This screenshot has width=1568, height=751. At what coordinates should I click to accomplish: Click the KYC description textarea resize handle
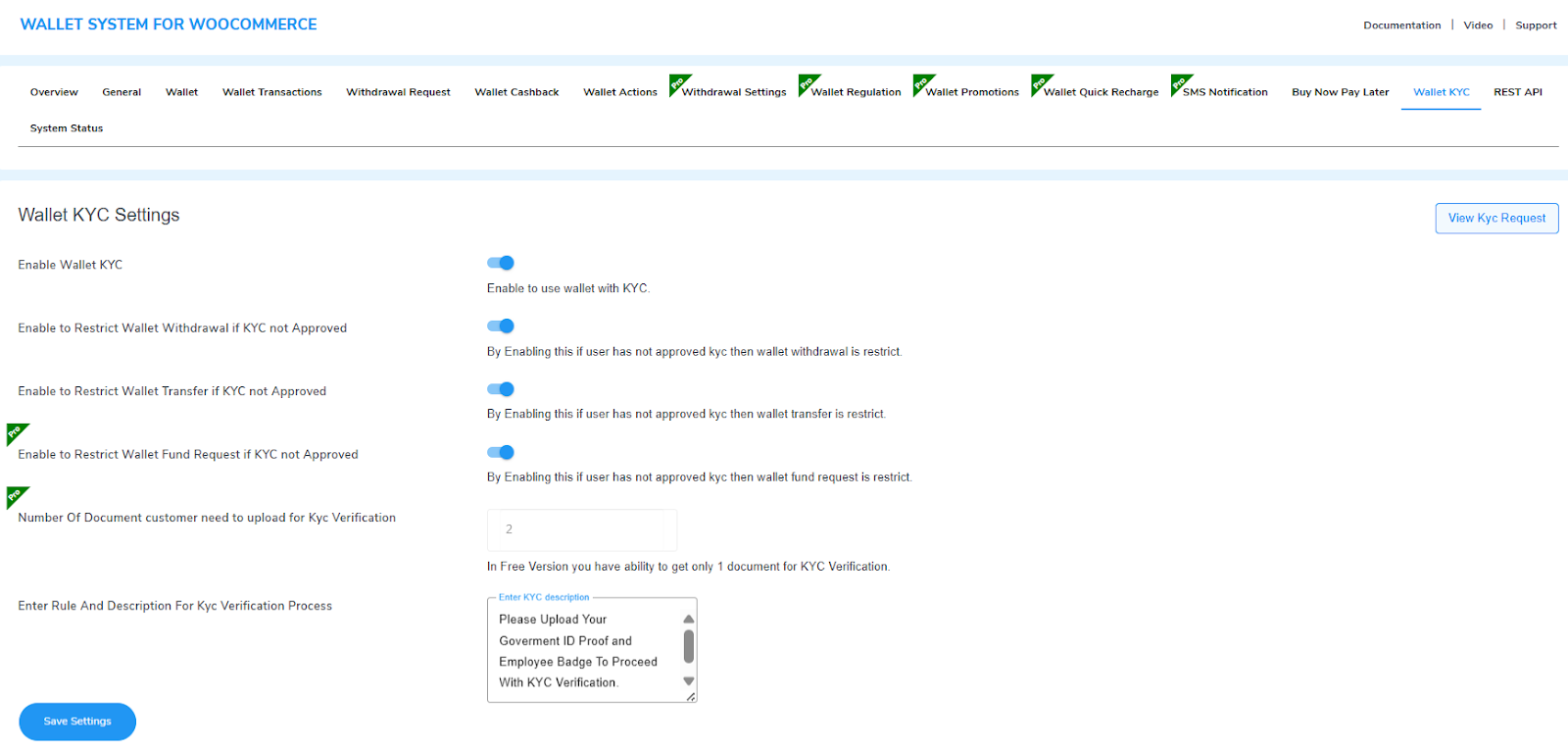point(691,697)
